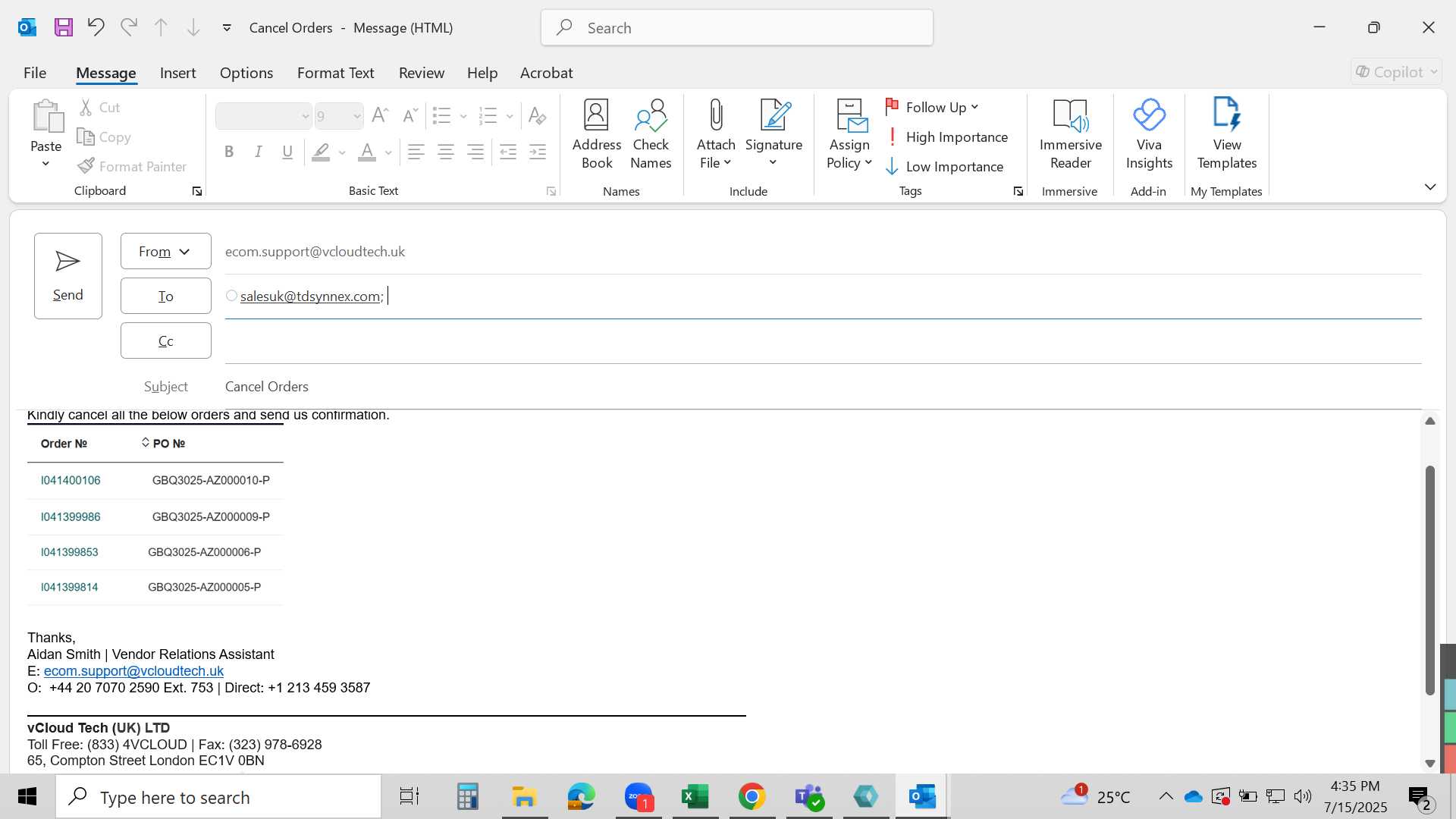
Task: Switch to Format Text tab
Action: click(336, 73)
